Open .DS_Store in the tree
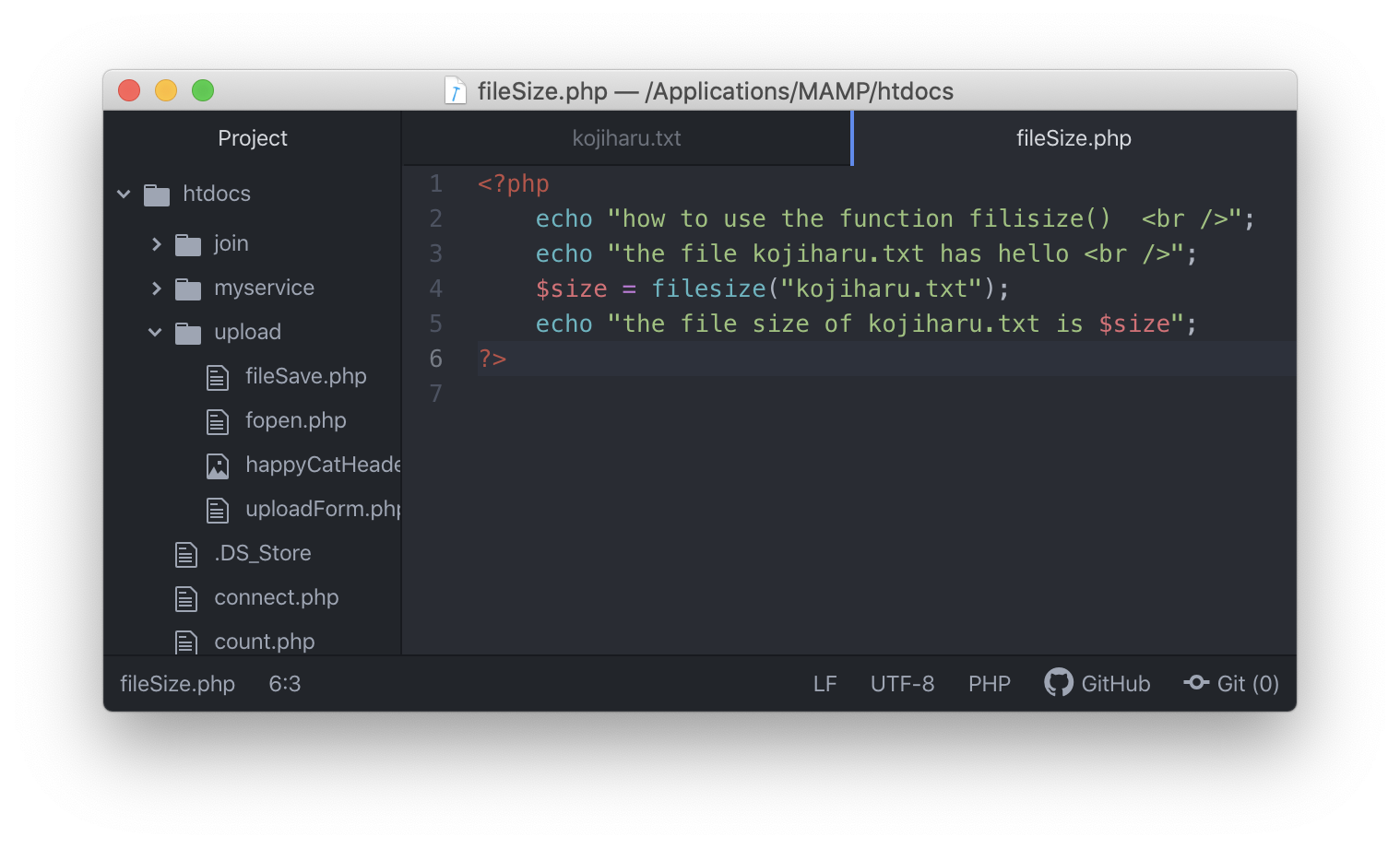The width and height of the screenshot is (1400, 848). pos(263,553)
